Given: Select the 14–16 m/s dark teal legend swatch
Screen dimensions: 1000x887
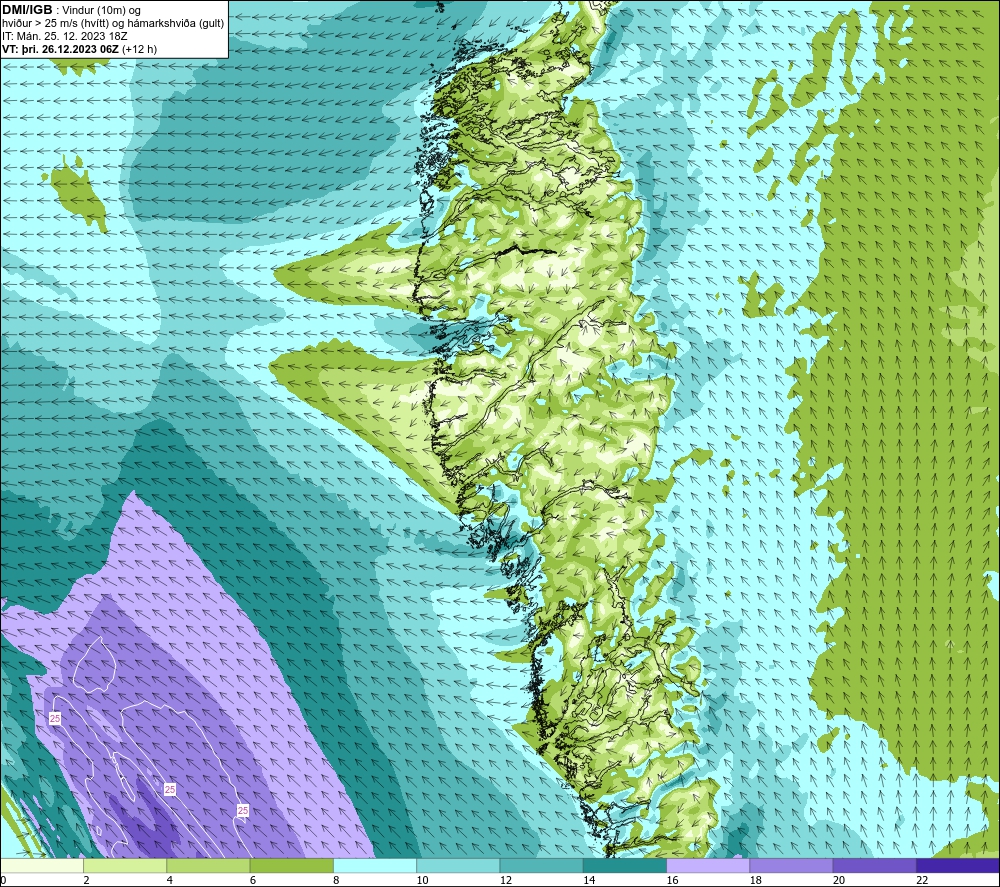Looking at the screenshot, I should [x=625, y=865].
